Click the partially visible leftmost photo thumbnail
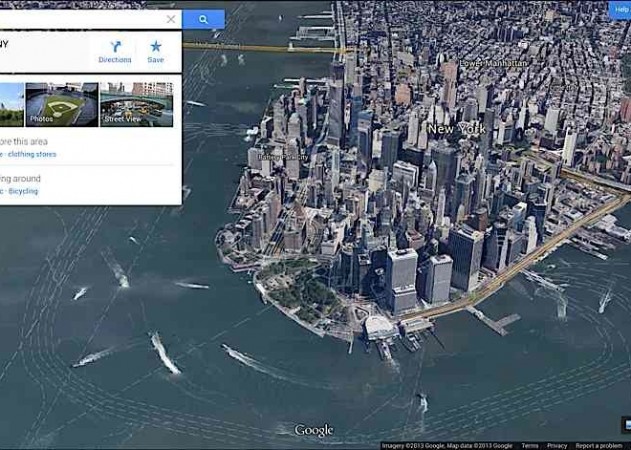The height and width of the screenshot is (450, 631). 12,105
